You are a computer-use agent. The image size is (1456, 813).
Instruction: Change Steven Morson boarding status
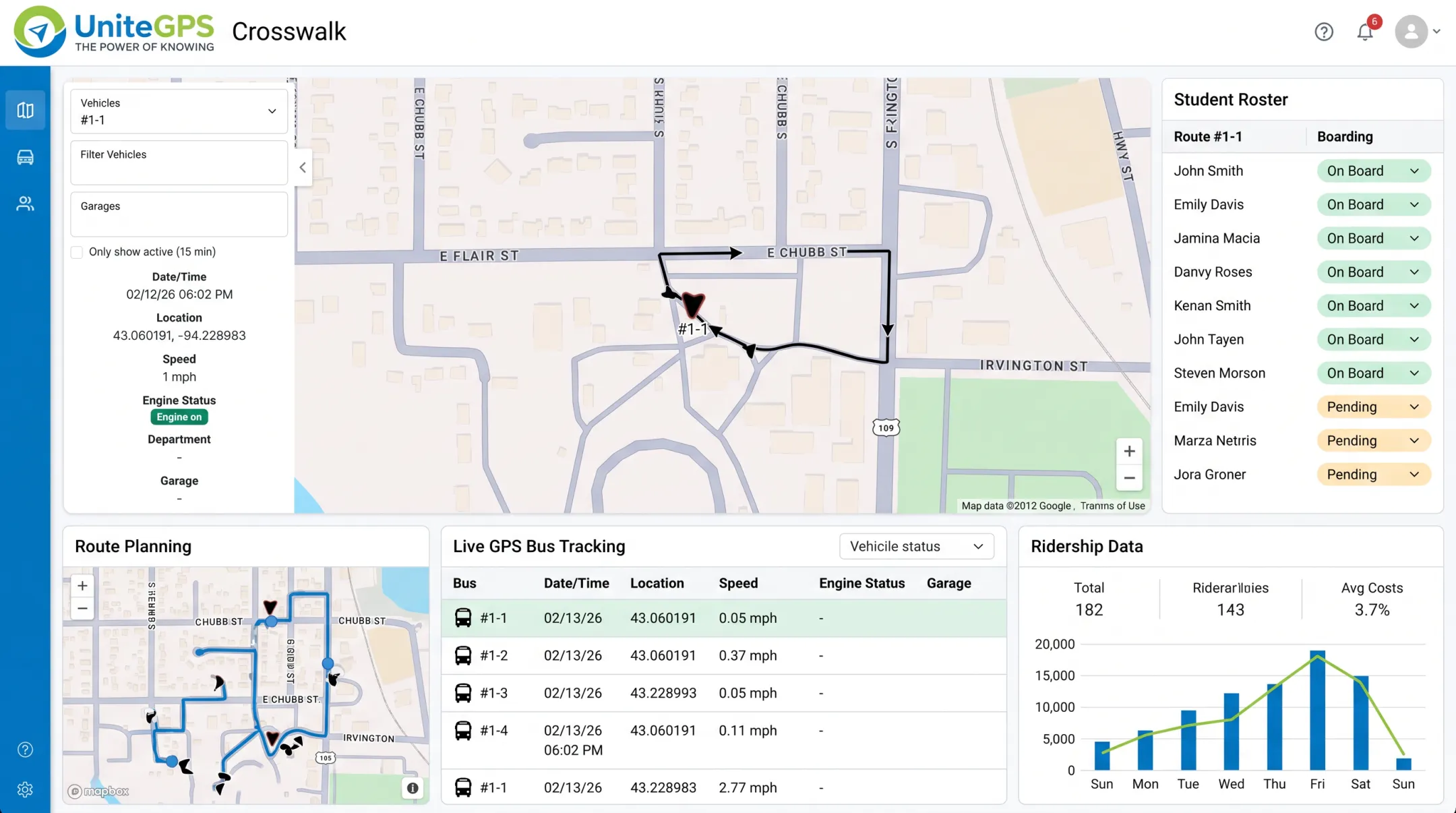pos(1373,373)
